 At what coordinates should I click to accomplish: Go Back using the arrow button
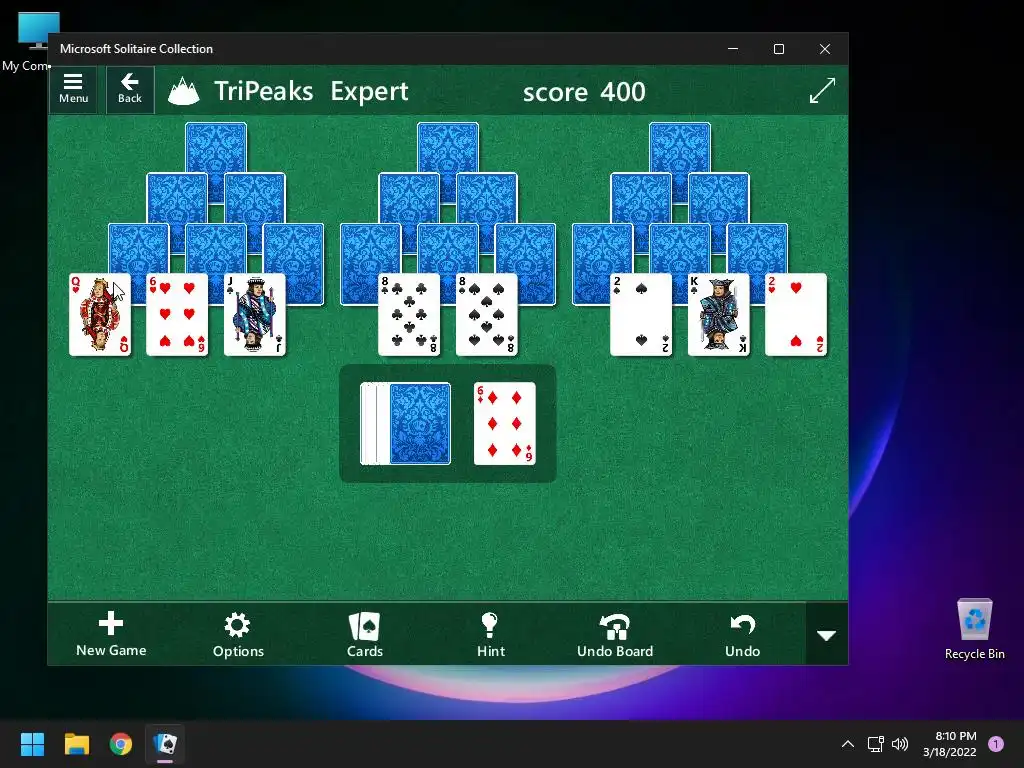130,89
